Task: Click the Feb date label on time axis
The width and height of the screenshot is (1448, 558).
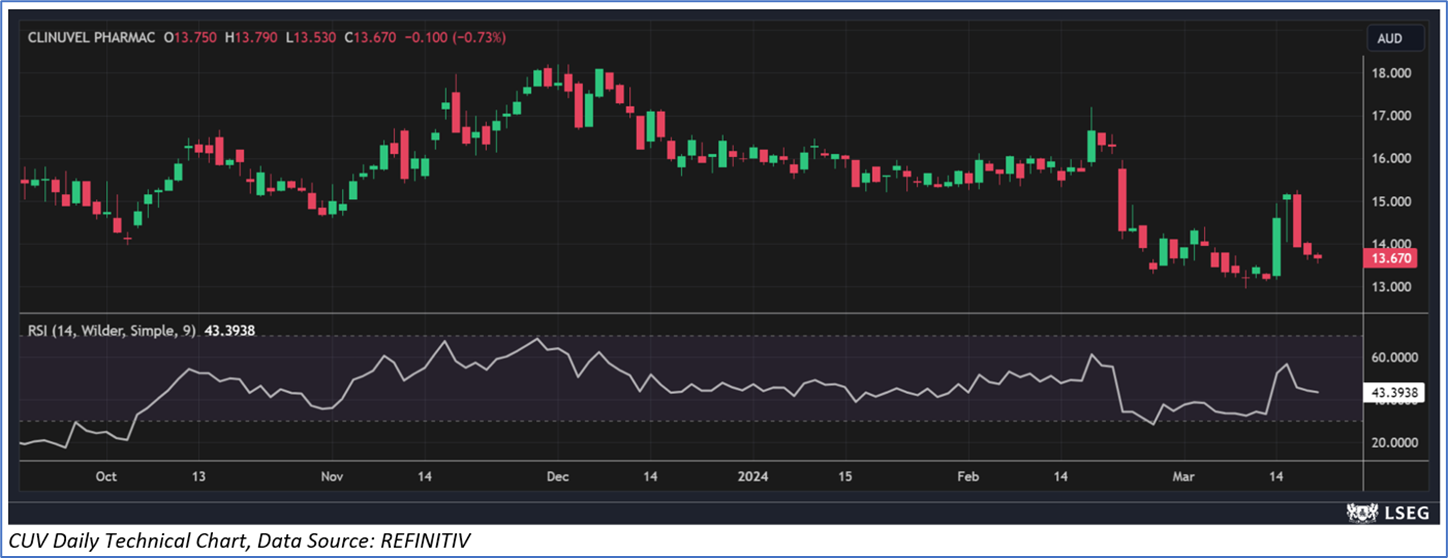Action: coord(968,477)
